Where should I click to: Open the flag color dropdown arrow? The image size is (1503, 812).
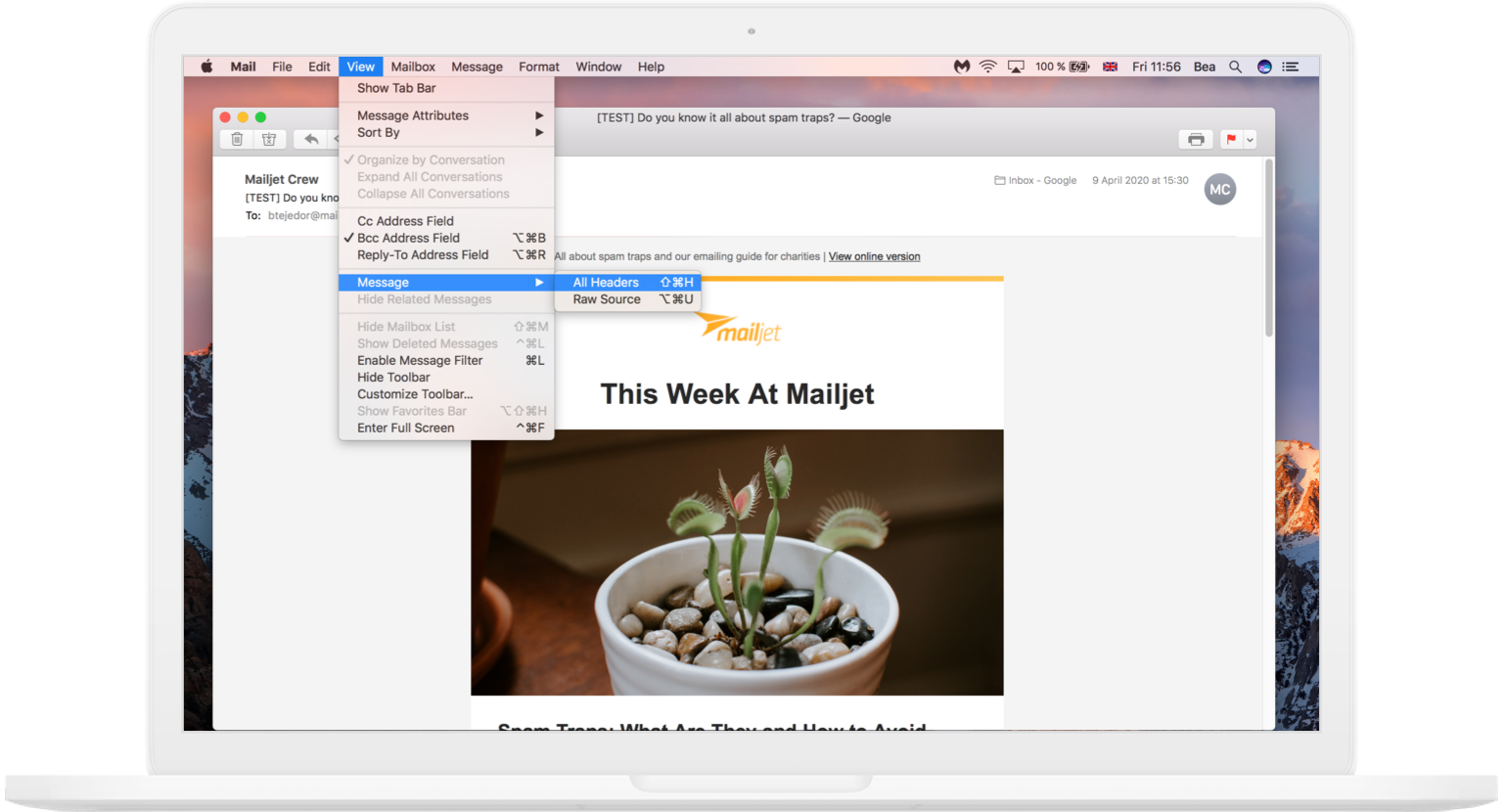[x=1250, y=140]
